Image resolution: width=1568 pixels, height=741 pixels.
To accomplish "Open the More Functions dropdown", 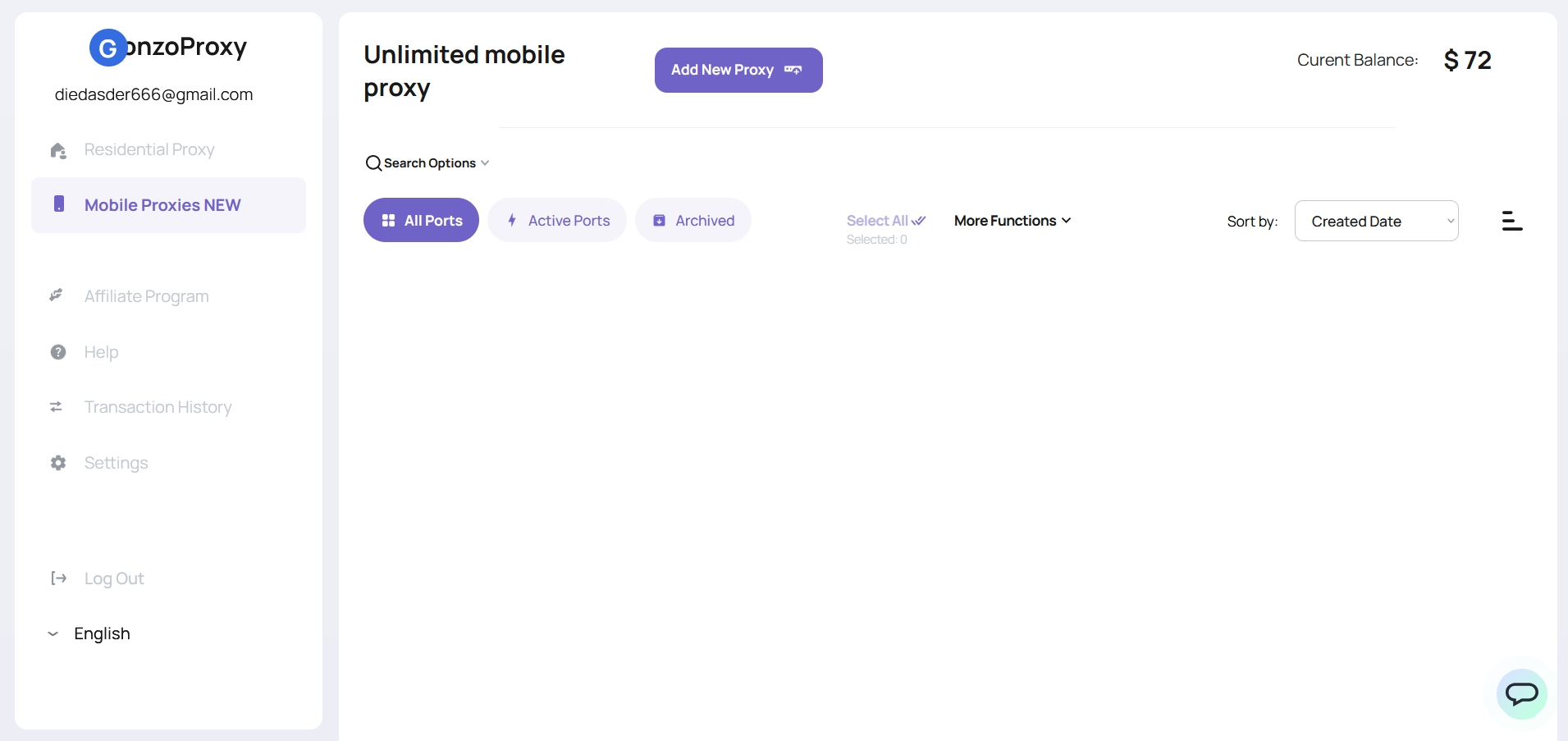I will tap(1012, 221).
